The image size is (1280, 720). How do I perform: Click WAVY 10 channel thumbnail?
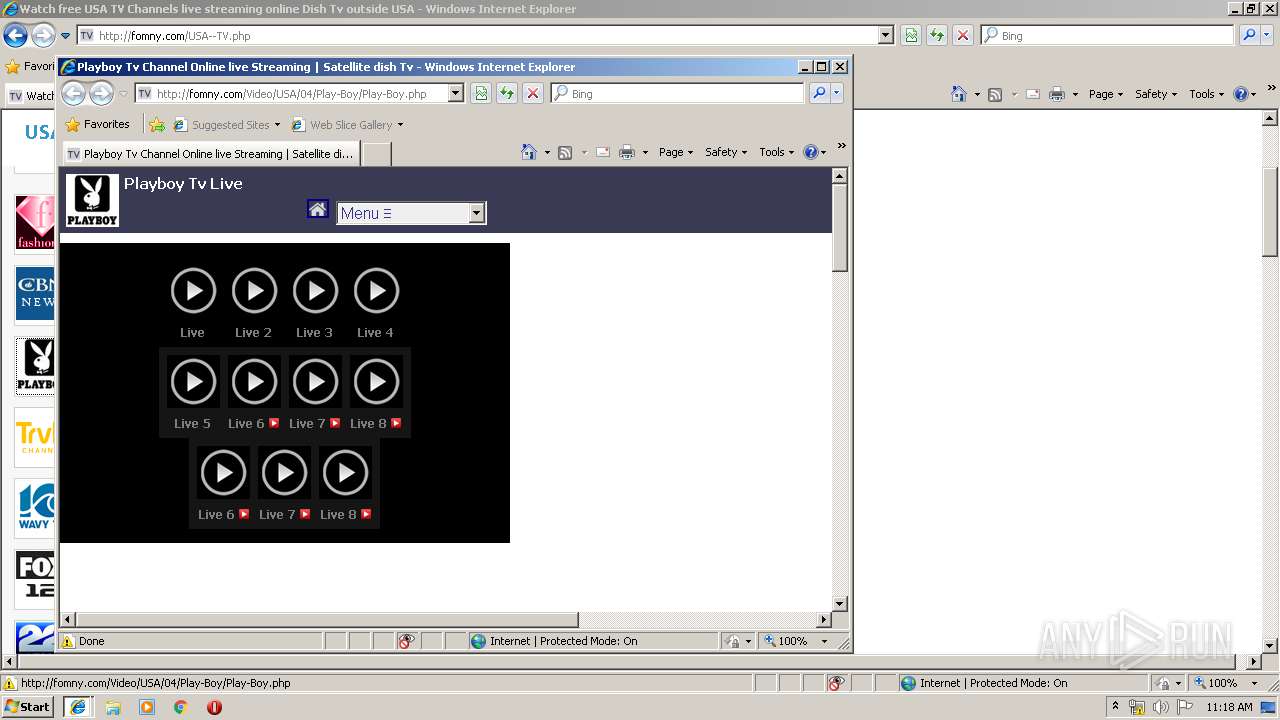35,508
